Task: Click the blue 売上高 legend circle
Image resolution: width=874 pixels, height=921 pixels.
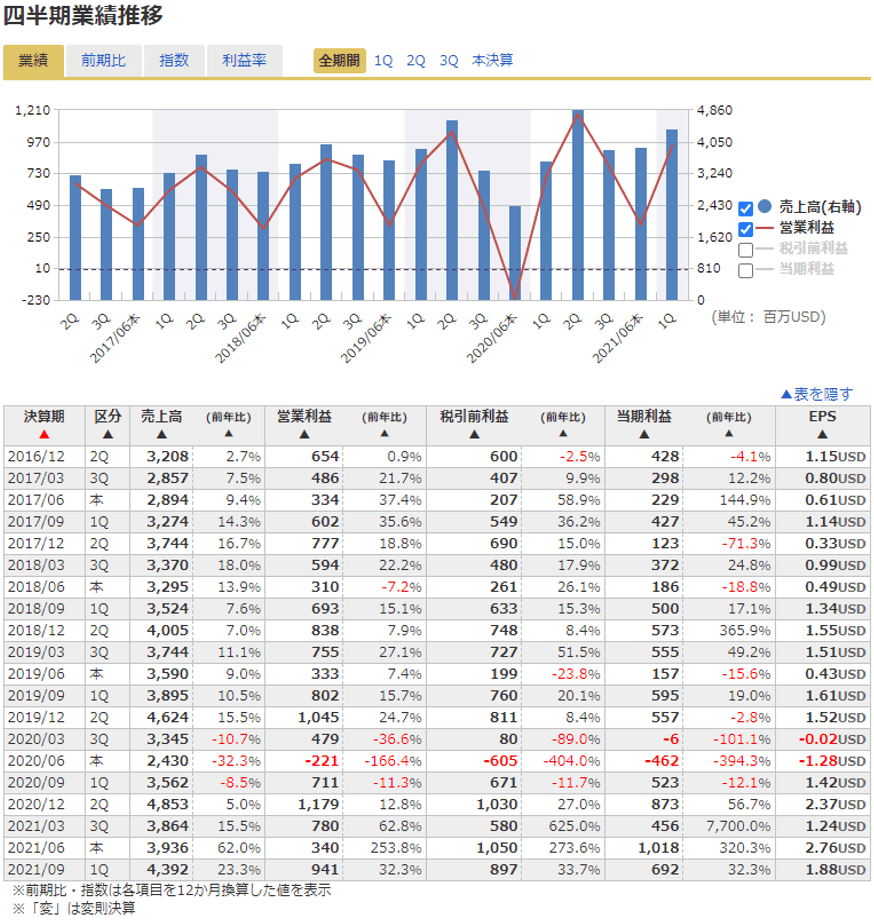Action: tap(765, 208)
